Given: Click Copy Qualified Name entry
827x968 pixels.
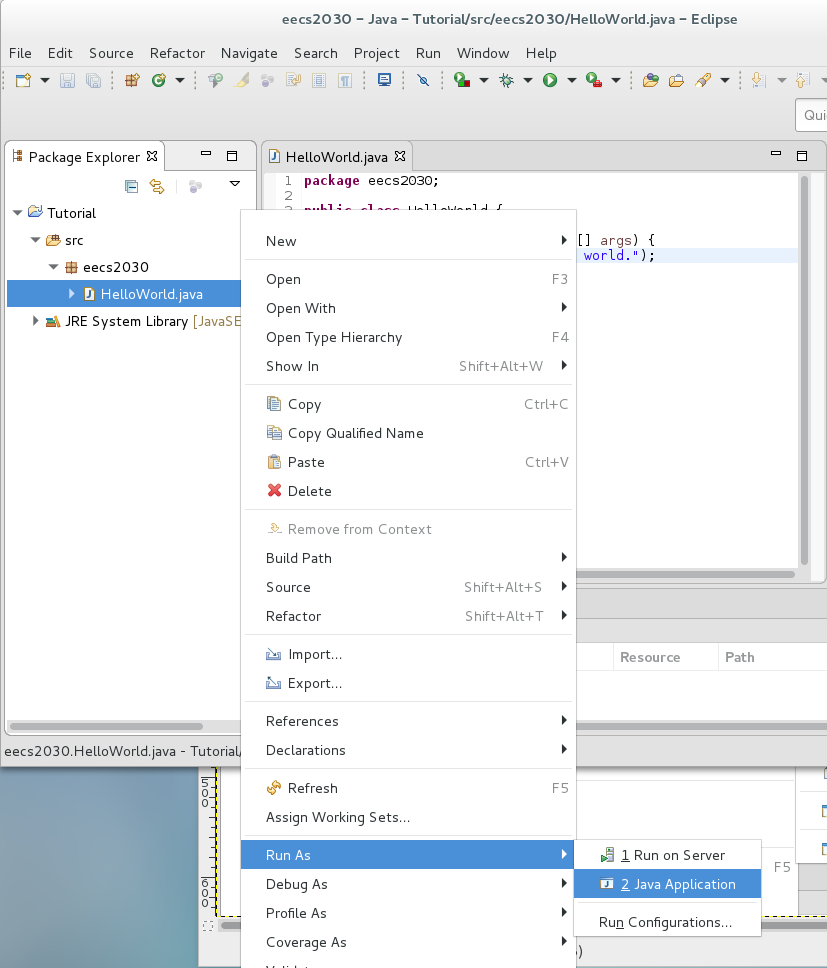Looking at the screenshot, I should [408, 433].
